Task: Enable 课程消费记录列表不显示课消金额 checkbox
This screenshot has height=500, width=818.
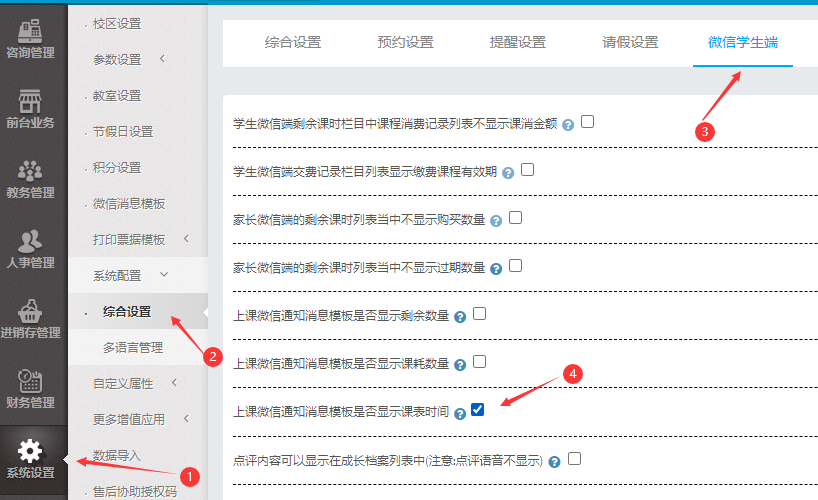Action: [587, 122]
